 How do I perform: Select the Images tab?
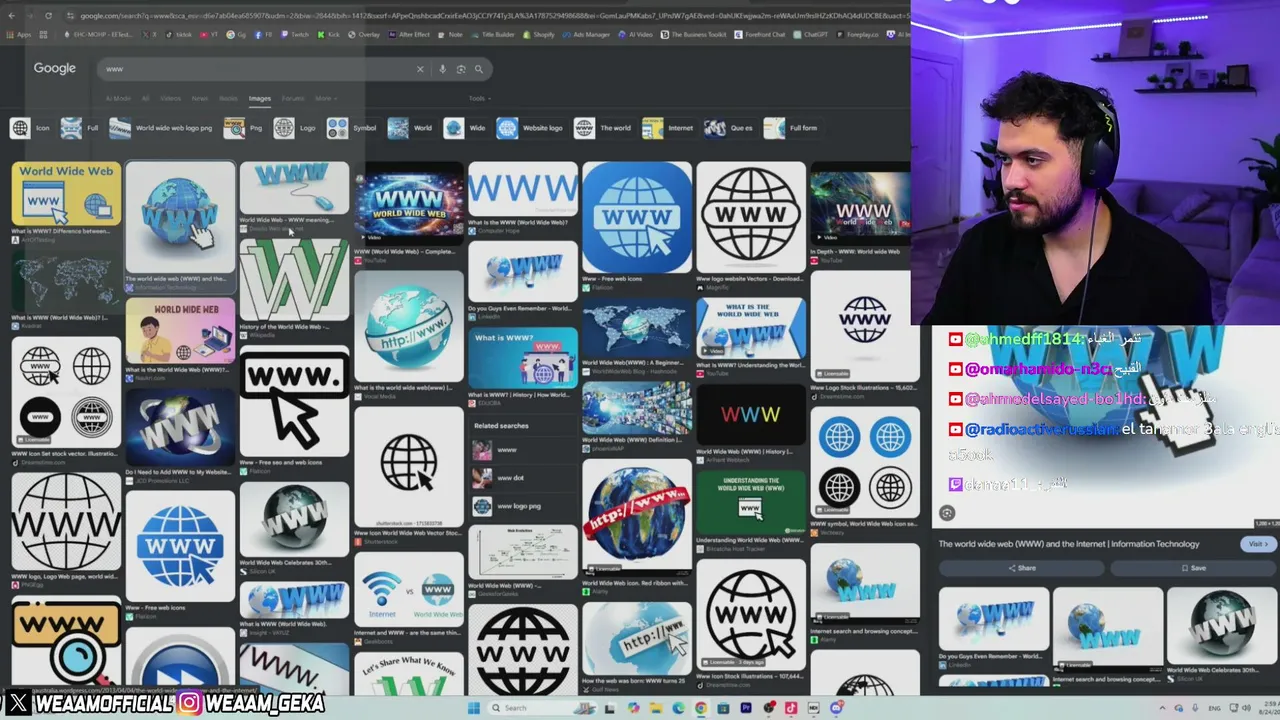pos(260,98)
